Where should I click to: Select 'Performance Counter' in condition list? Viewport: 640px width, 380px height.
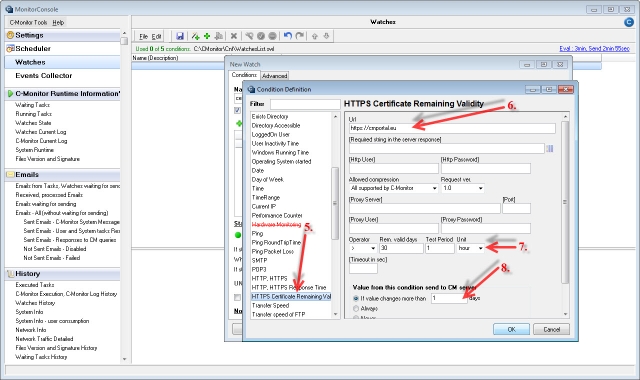[277, 216]
